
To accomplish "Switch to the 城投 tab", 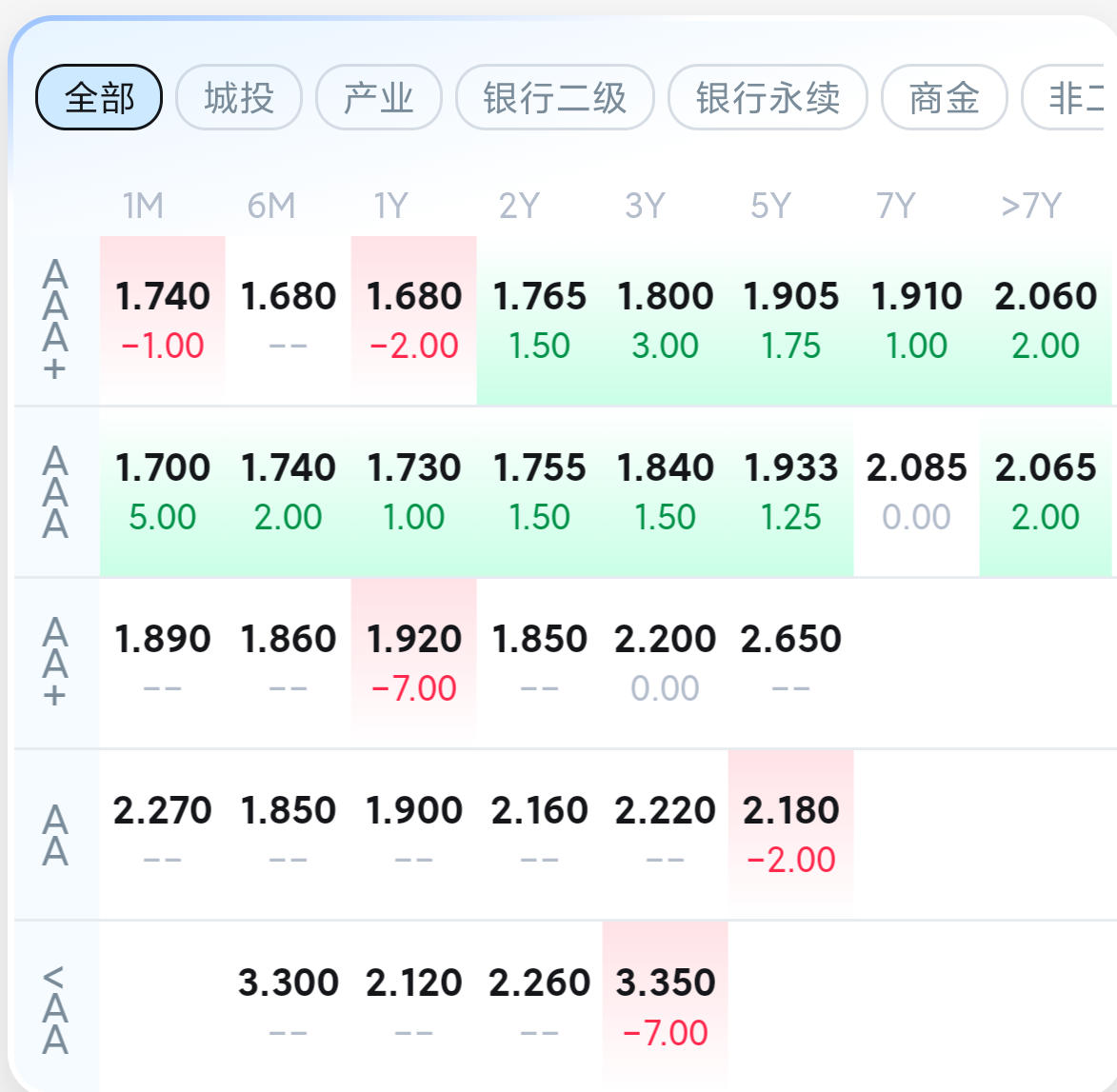I will point(239,97).
